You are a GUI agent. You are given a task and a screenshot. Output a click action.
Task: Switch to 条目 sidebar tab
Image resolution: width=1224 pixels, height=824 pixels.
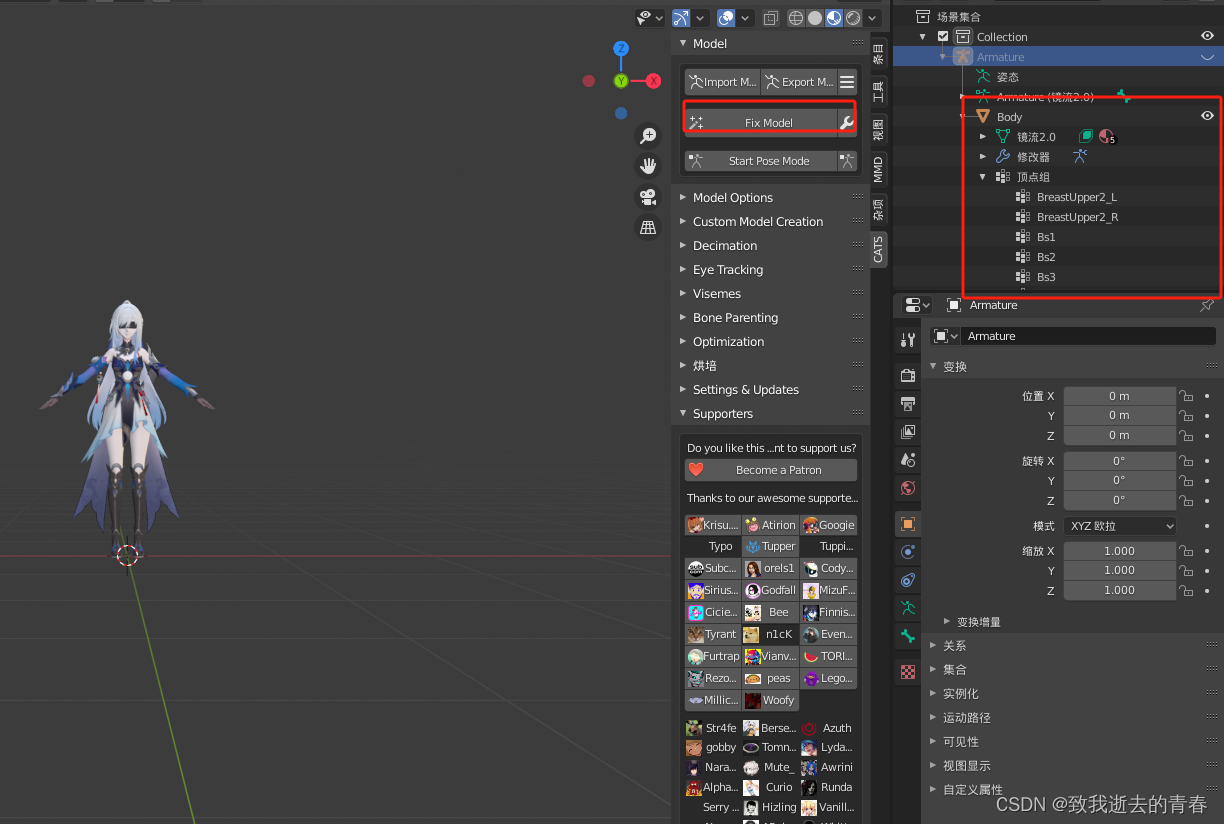[878, 52]
